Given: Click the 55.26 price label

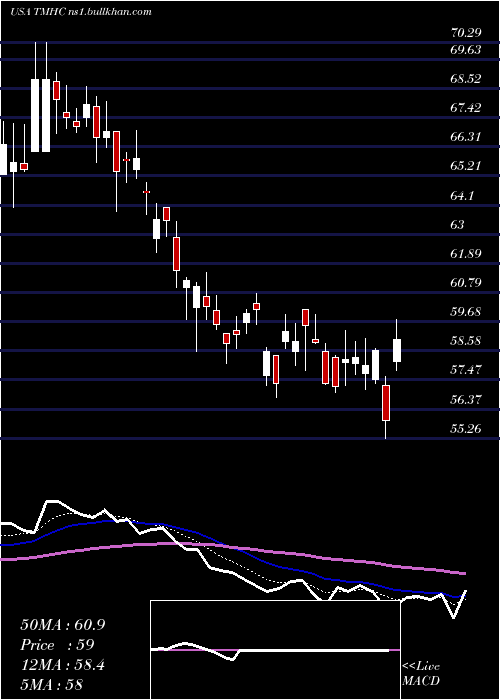Looking at the screenshot, I should (467, 429).
